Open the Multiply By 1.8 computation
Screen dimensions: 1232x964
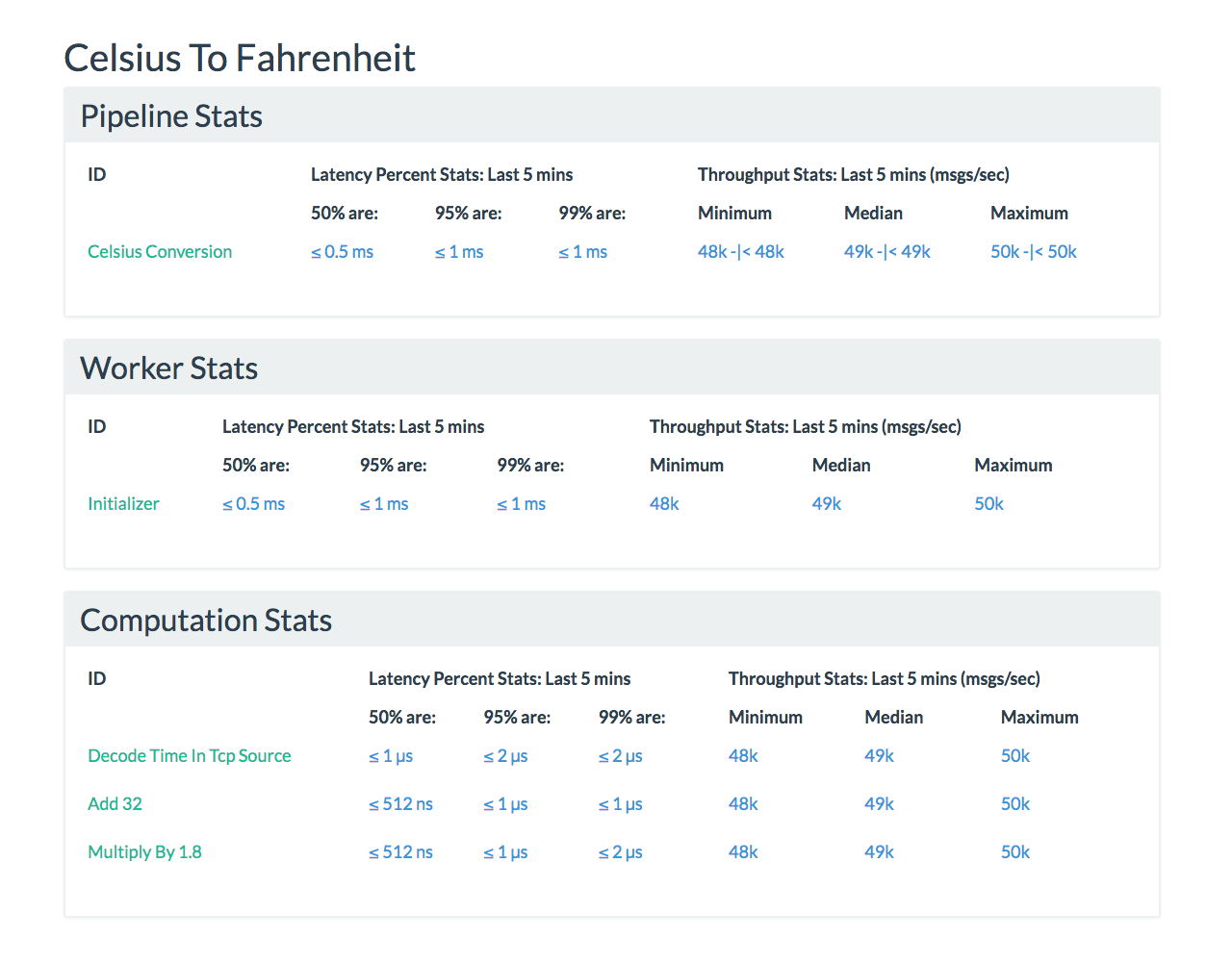pyautogui.click(x=144, y=852)
